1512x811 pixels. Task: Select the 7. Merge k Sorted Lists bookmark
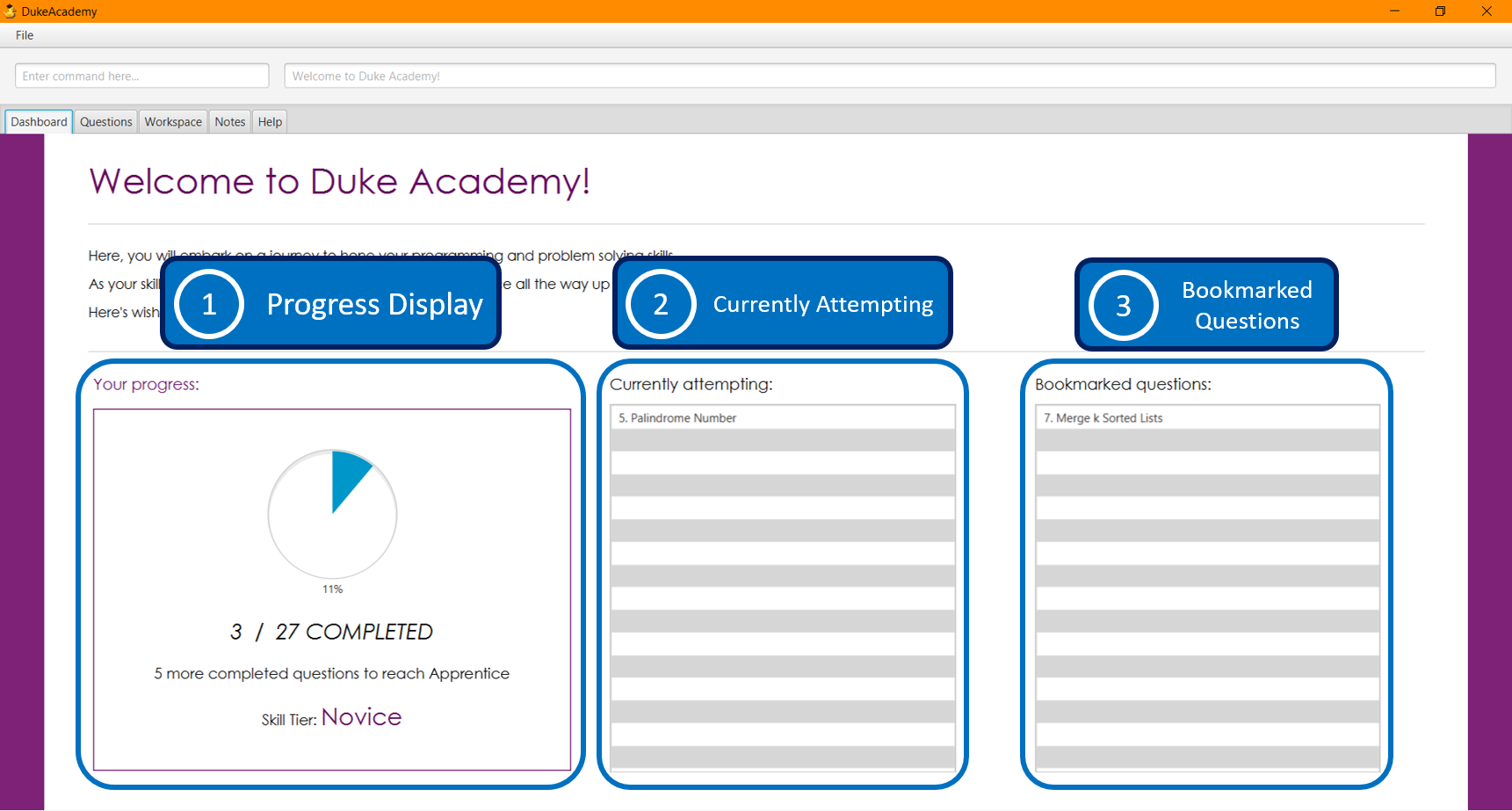pos(1208,418)
